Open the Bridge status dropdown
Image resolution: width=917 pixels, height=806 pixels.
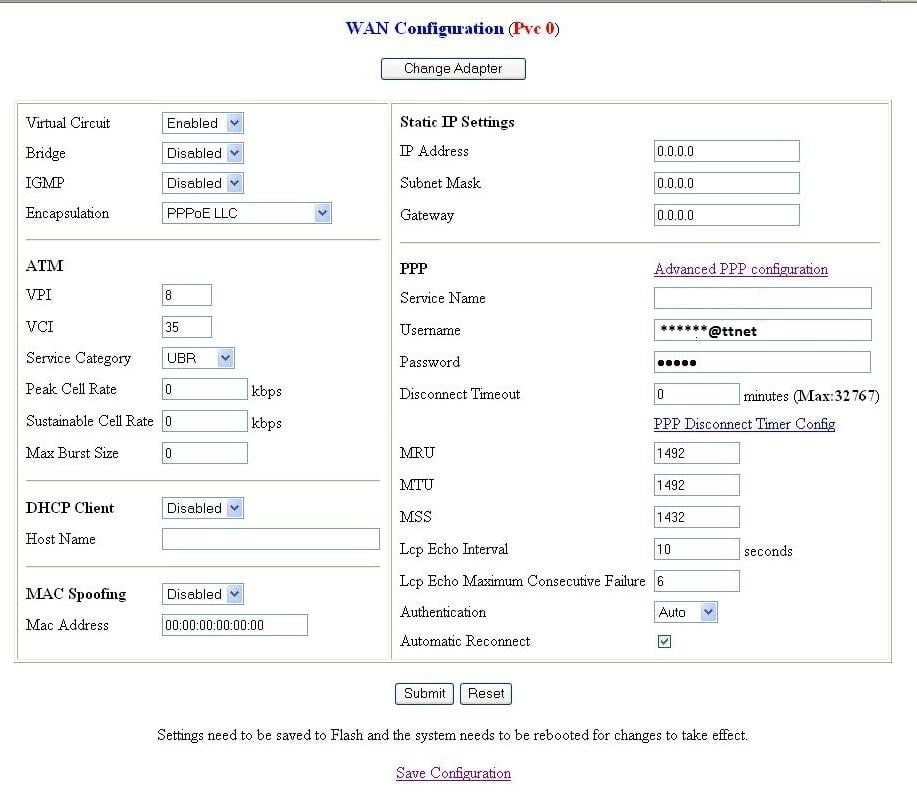tap(201, 152)
